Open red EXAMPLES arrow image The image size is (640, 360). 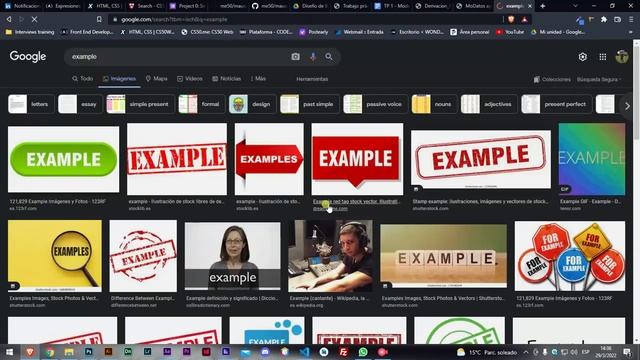click(269, 159)
